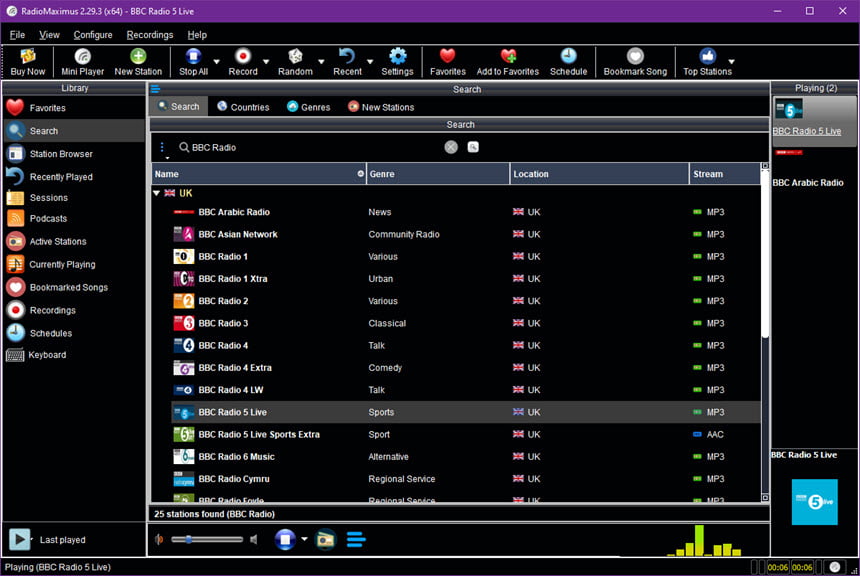Collapse the UK group in results
Screen dimensions: 860x576
(x=156, y=193)
